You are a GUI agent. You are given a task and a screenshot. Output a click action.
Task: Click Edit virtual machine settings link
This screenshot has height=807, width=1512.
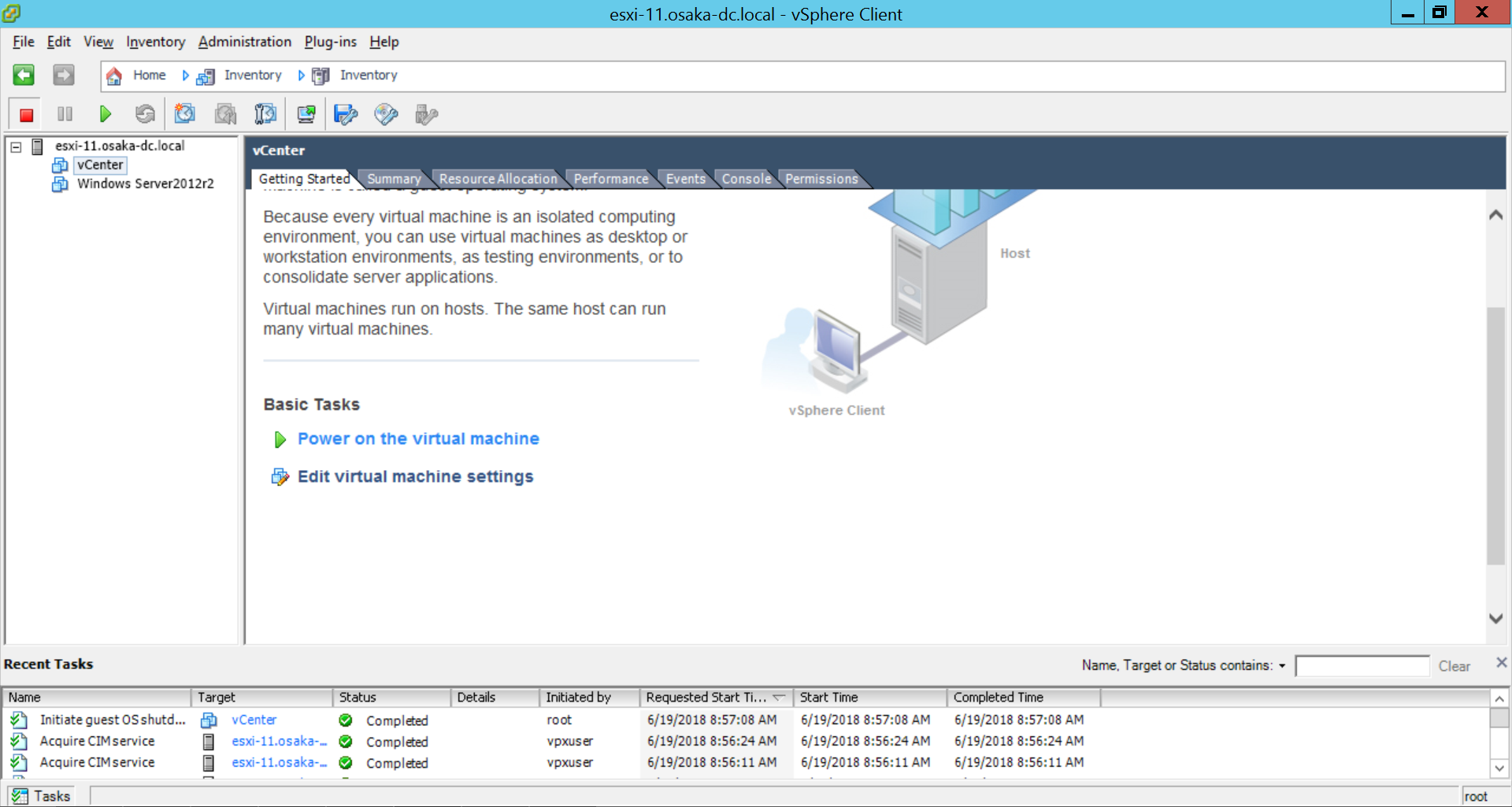pyautogui.click(x=415, y=477)
